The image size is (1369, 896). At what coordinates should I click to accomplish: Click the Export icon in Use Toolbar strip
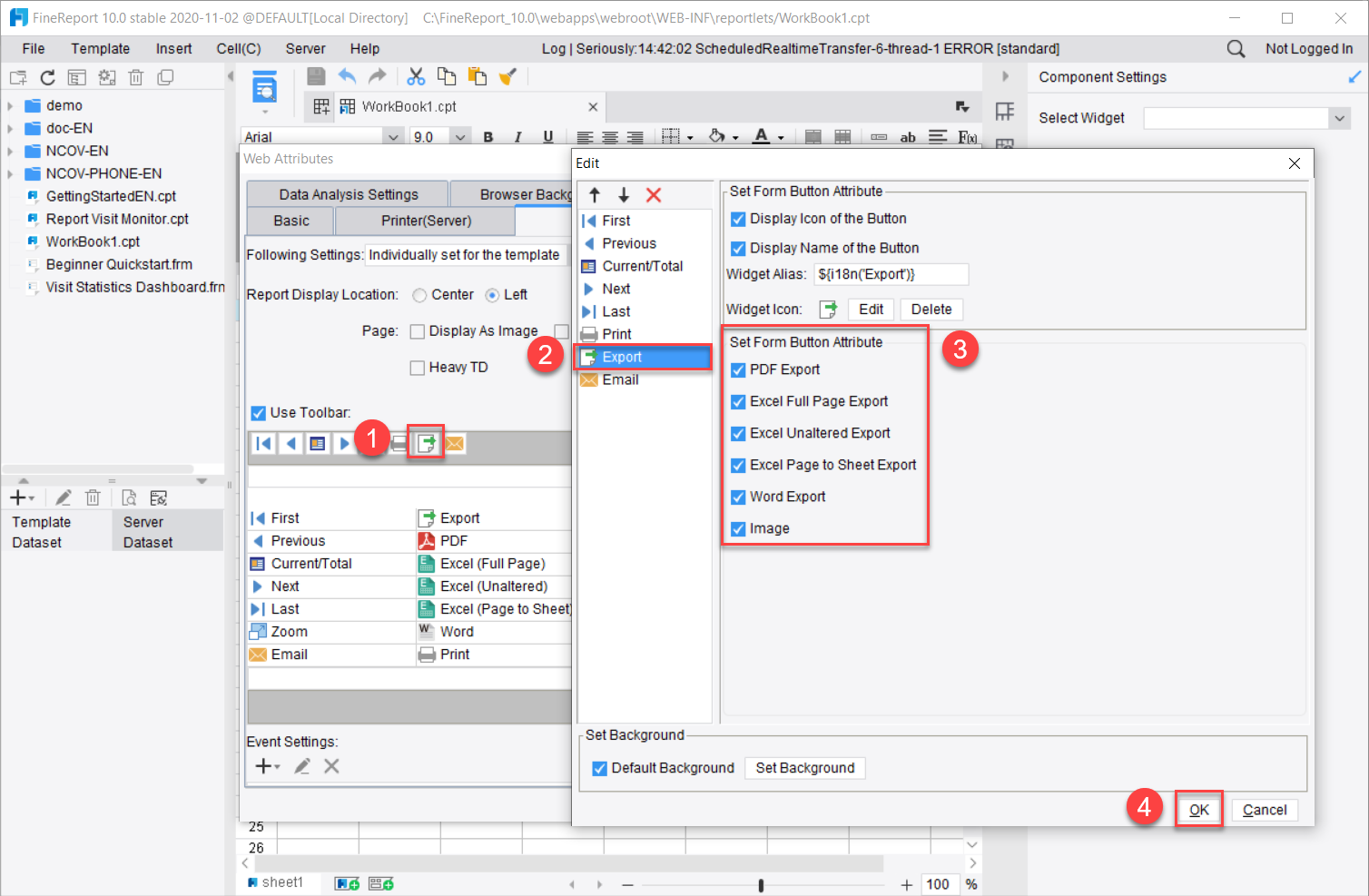(x=426, y=443)
